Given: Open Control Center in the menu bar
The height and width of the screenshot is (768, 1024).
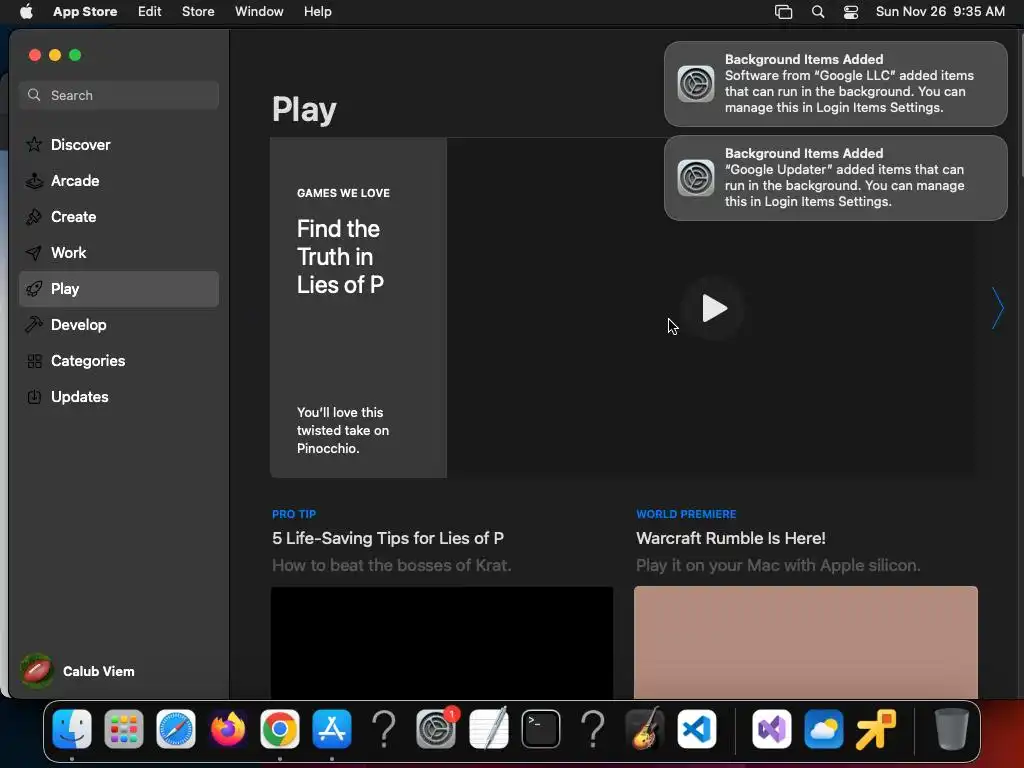Looking at the screenshot, I should 851,12.
